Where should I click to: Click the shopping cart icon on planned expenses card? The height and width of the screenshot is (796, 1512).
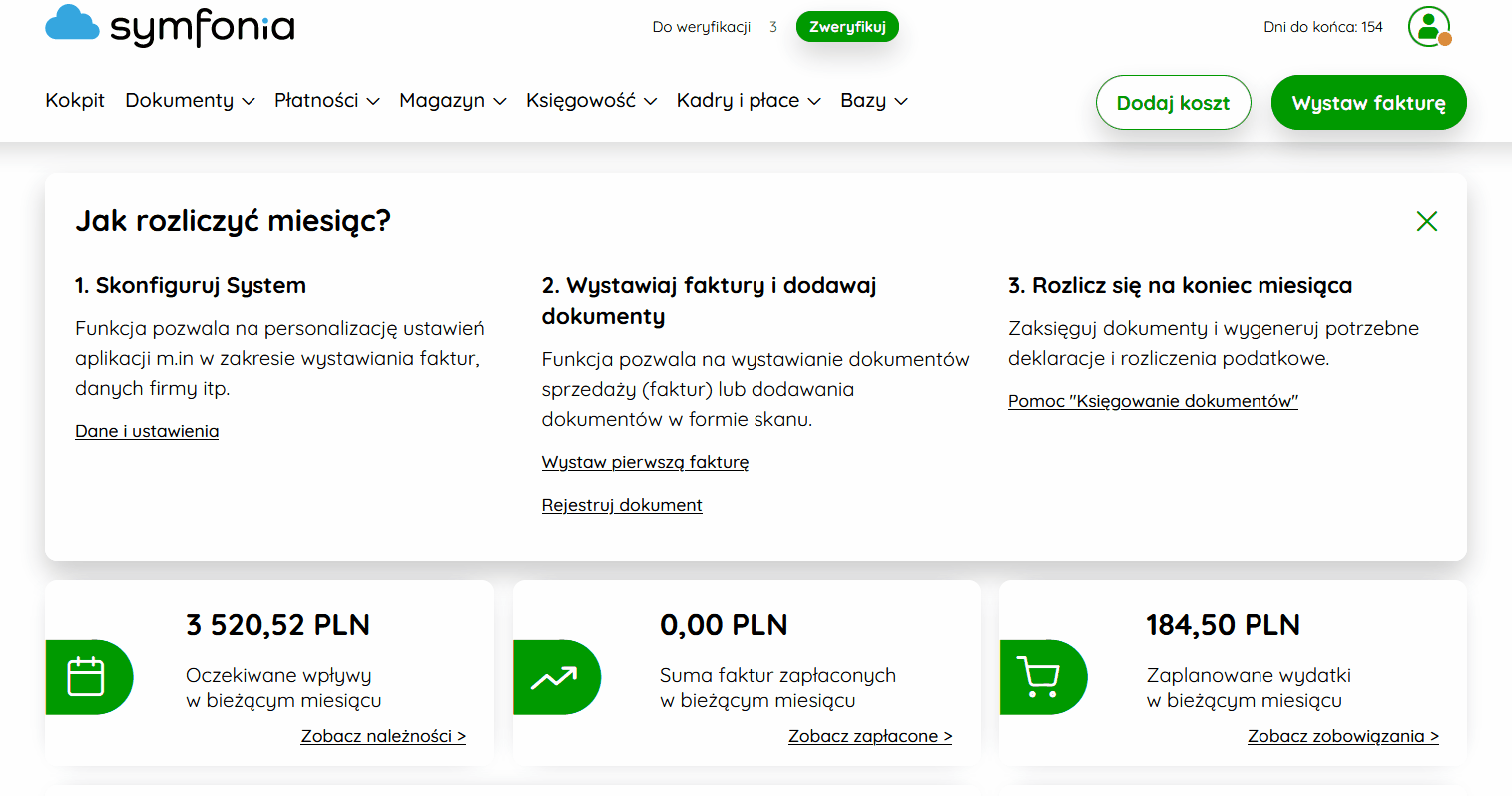[1038, 677]
